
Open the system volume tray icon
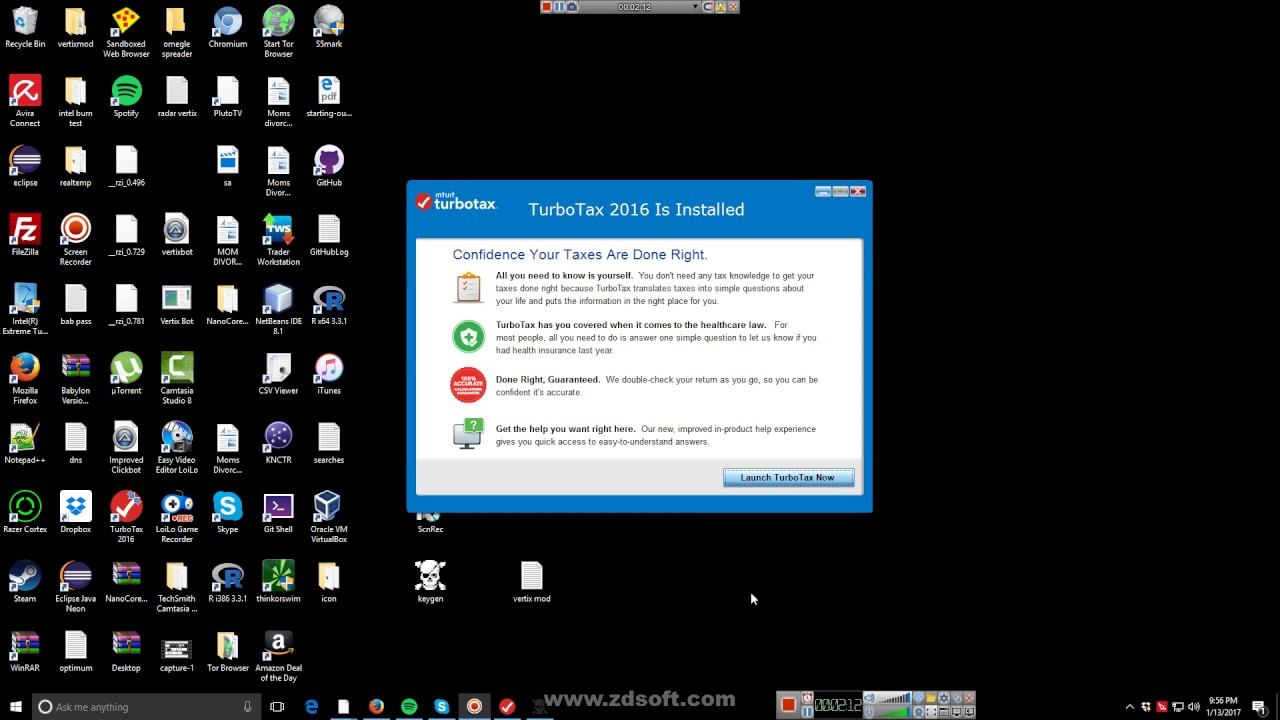(x=1193, y=707)
